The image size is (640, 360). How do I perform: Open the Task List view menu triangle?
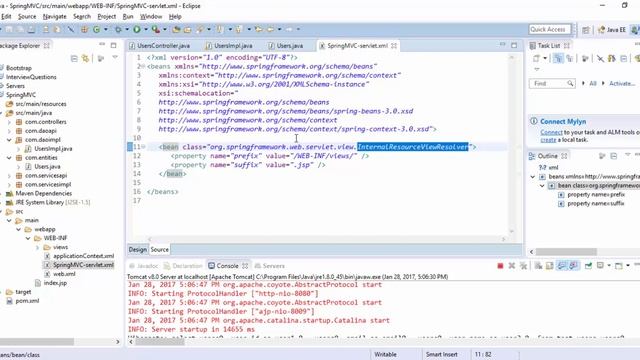tap(536, 69)
